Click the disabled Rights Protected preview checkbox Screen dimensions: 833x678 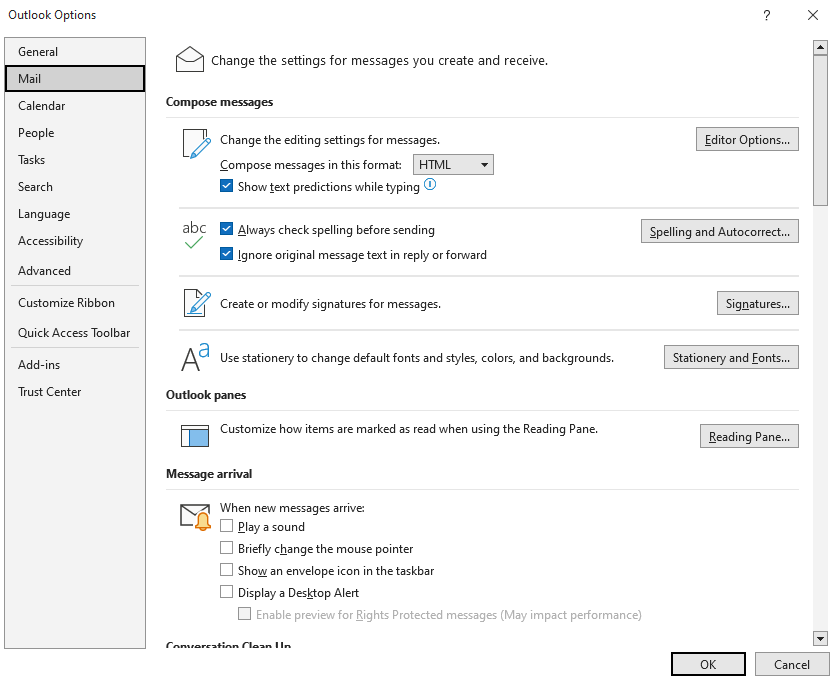244,614
